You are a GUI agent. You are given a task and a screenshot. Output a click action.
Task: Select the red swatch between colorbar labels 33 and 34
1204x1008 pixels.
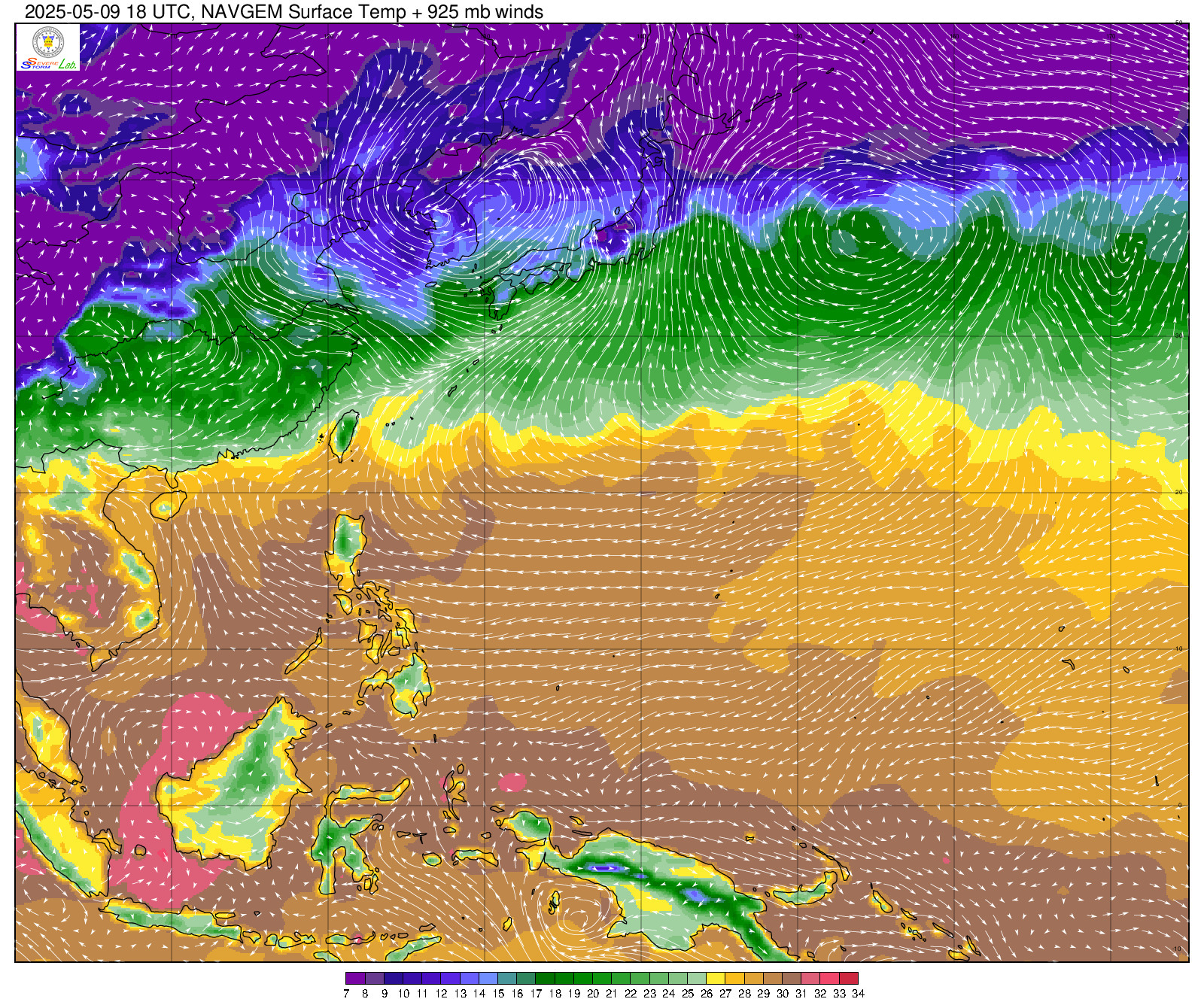pyautogui.click(x=849, y=978)
